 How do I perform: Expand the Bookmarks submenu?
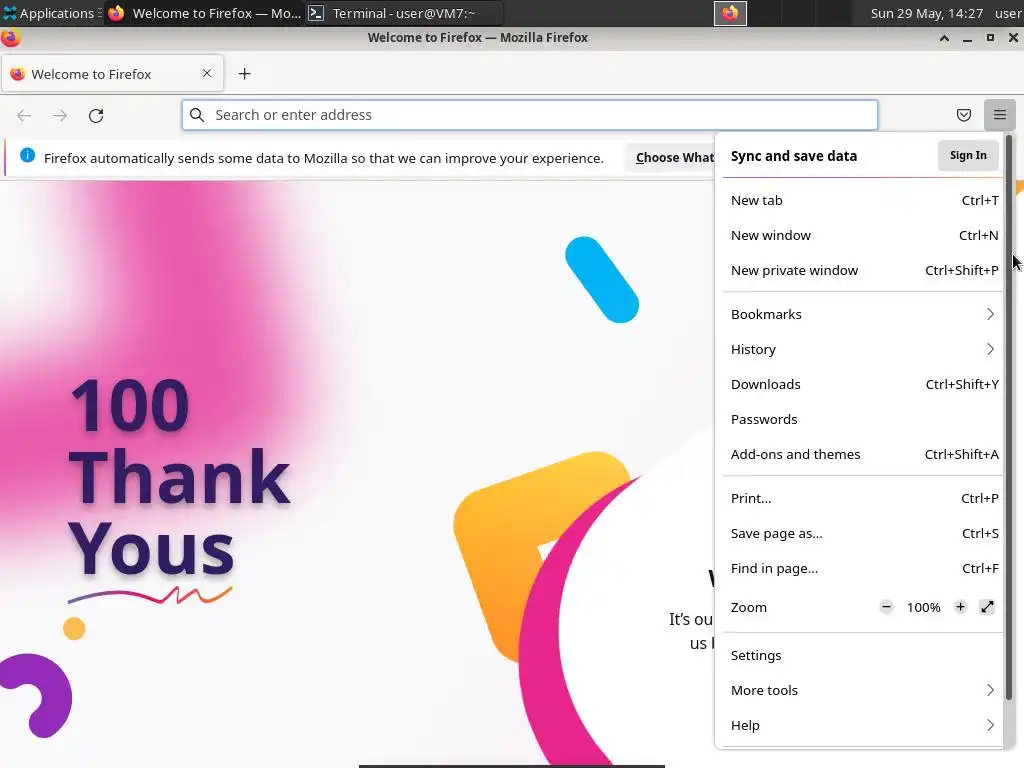(862, 314)
